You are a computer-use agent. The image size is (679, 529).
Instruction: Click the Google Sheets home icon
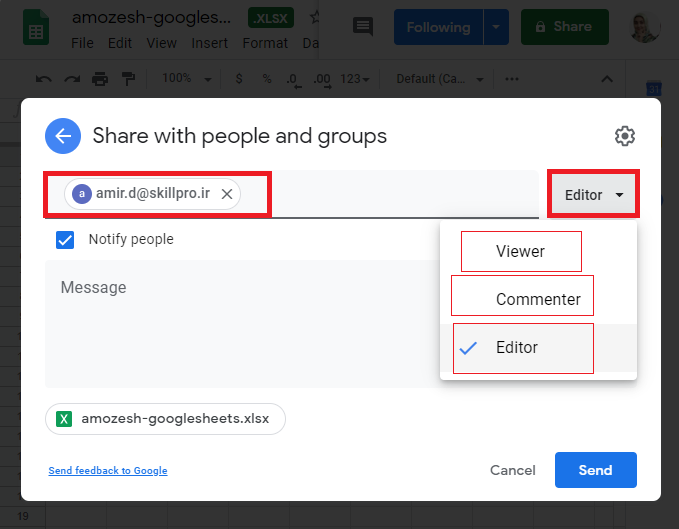[36, 27]
